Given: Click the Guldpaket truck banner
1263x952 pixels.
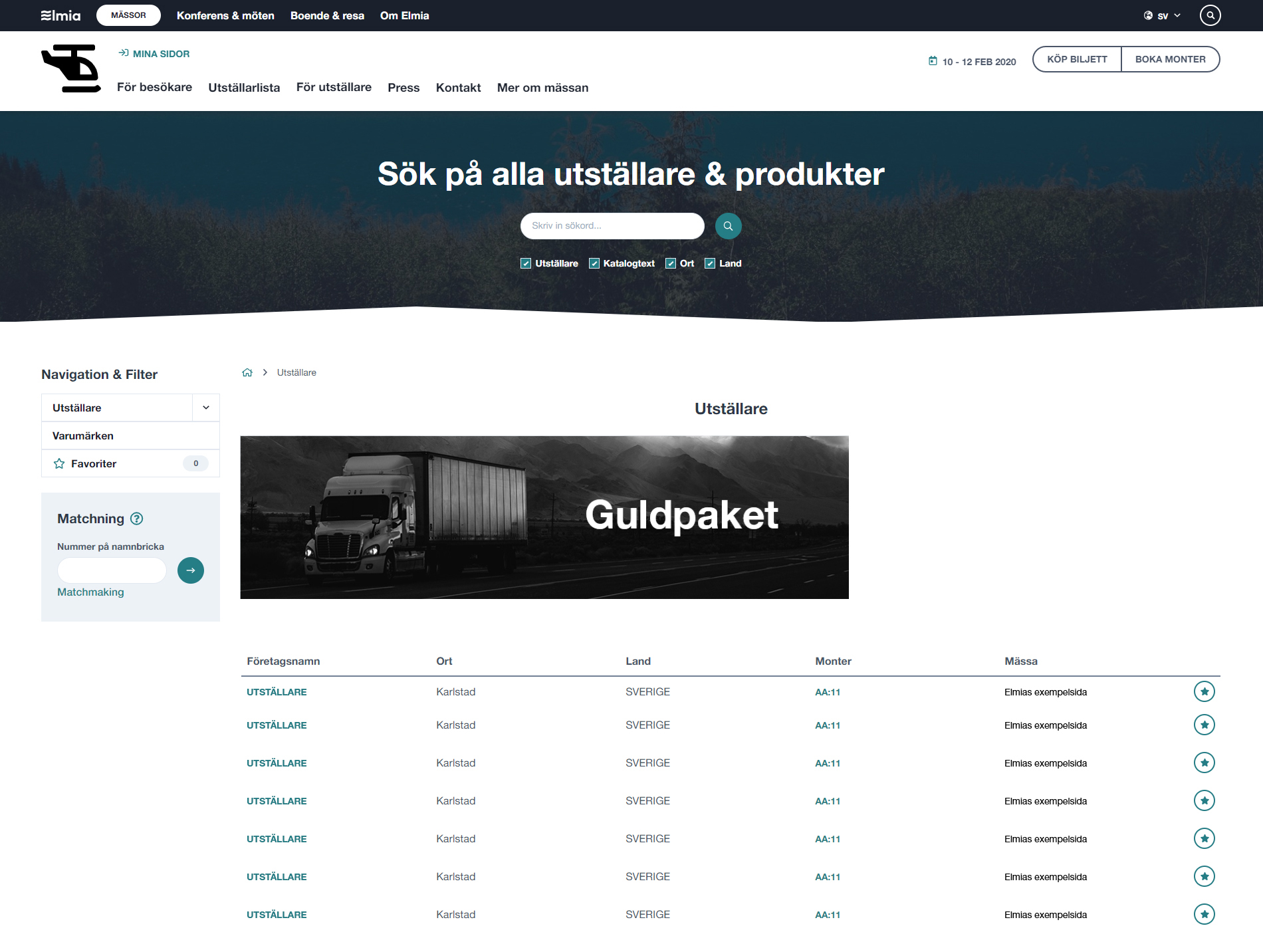Looking at the screenshot, I should tap(544, 517).
